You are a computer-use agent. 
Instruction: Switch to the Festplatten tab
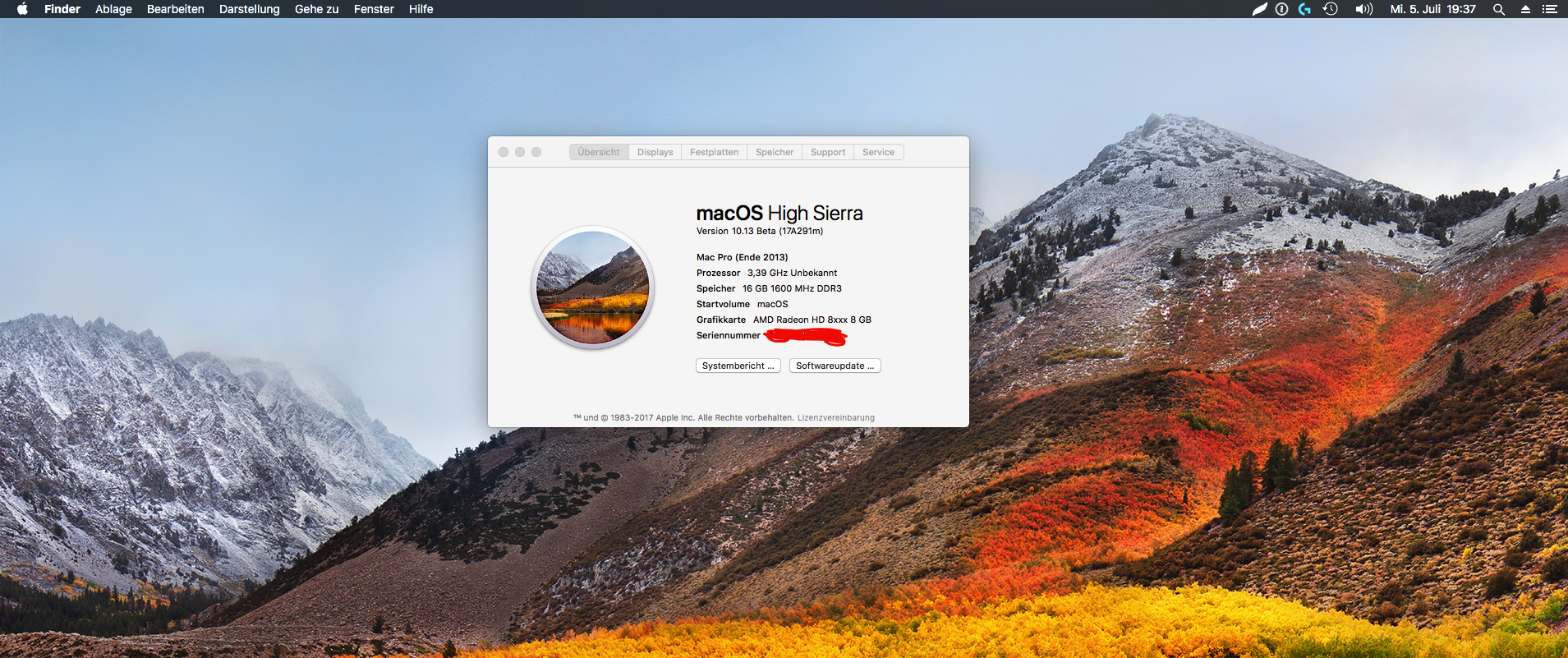[x=715, y=152]
